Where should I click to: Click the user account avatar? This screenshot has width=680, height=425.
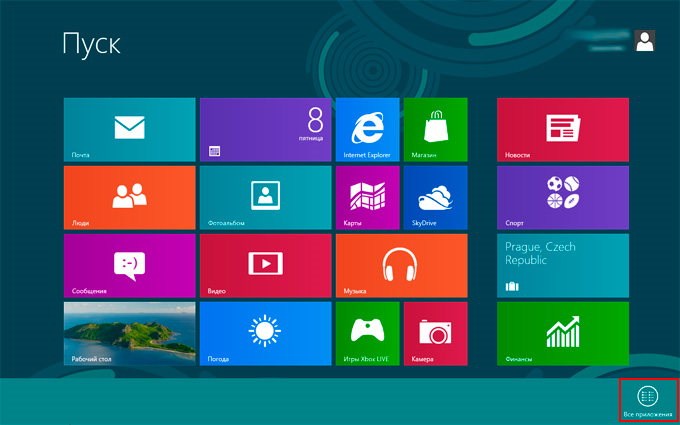[645, 40]
